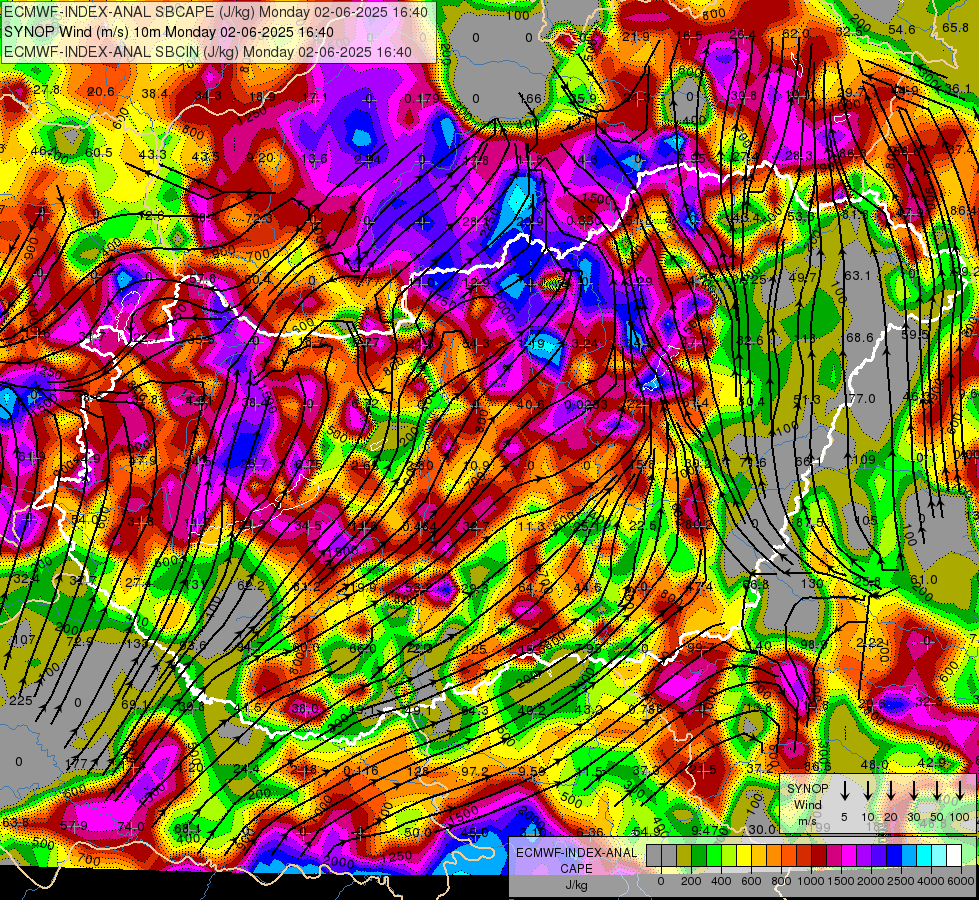Viewport: 979px width, 900px height.
Task: Click the map value 97.2
Action: click(475, 771)
